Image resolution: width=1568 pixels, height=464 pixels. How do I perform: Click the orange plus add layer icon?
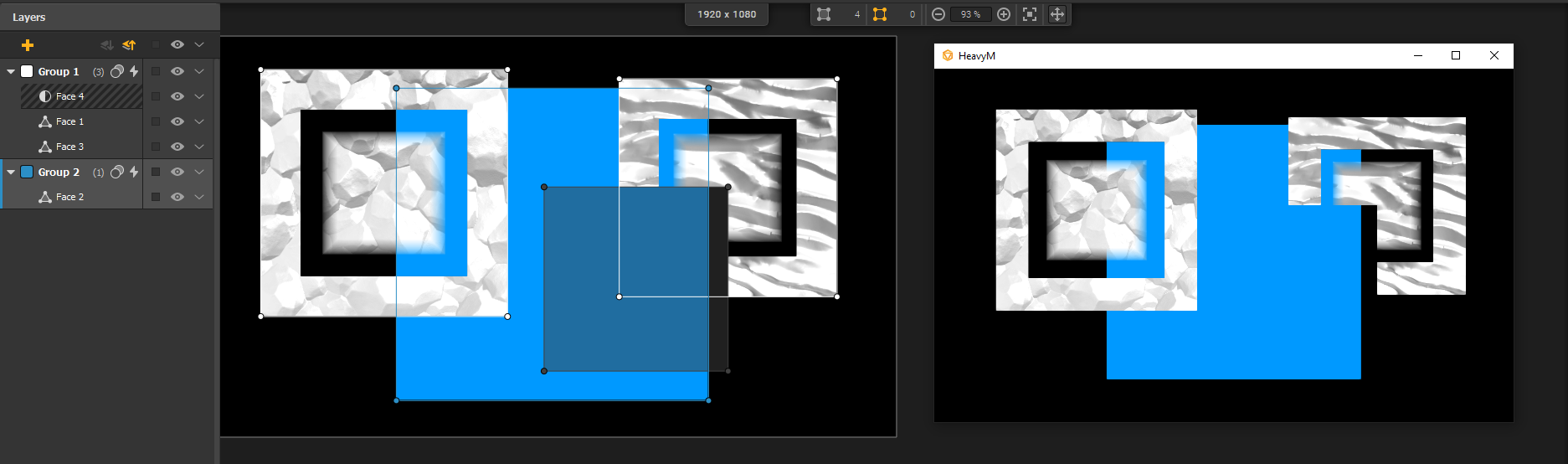pos(28,45)
